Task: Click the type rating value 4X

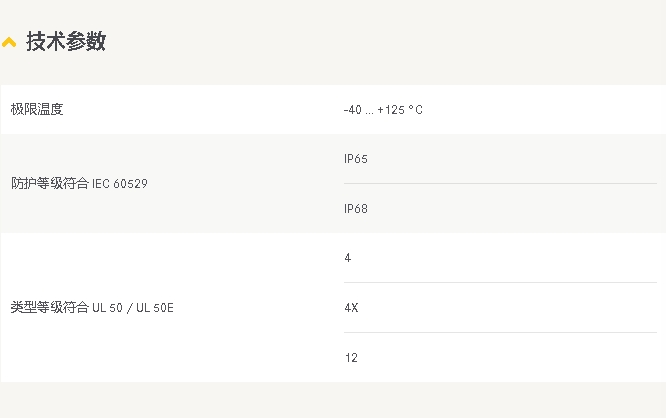Action: [x=351, y=308]
